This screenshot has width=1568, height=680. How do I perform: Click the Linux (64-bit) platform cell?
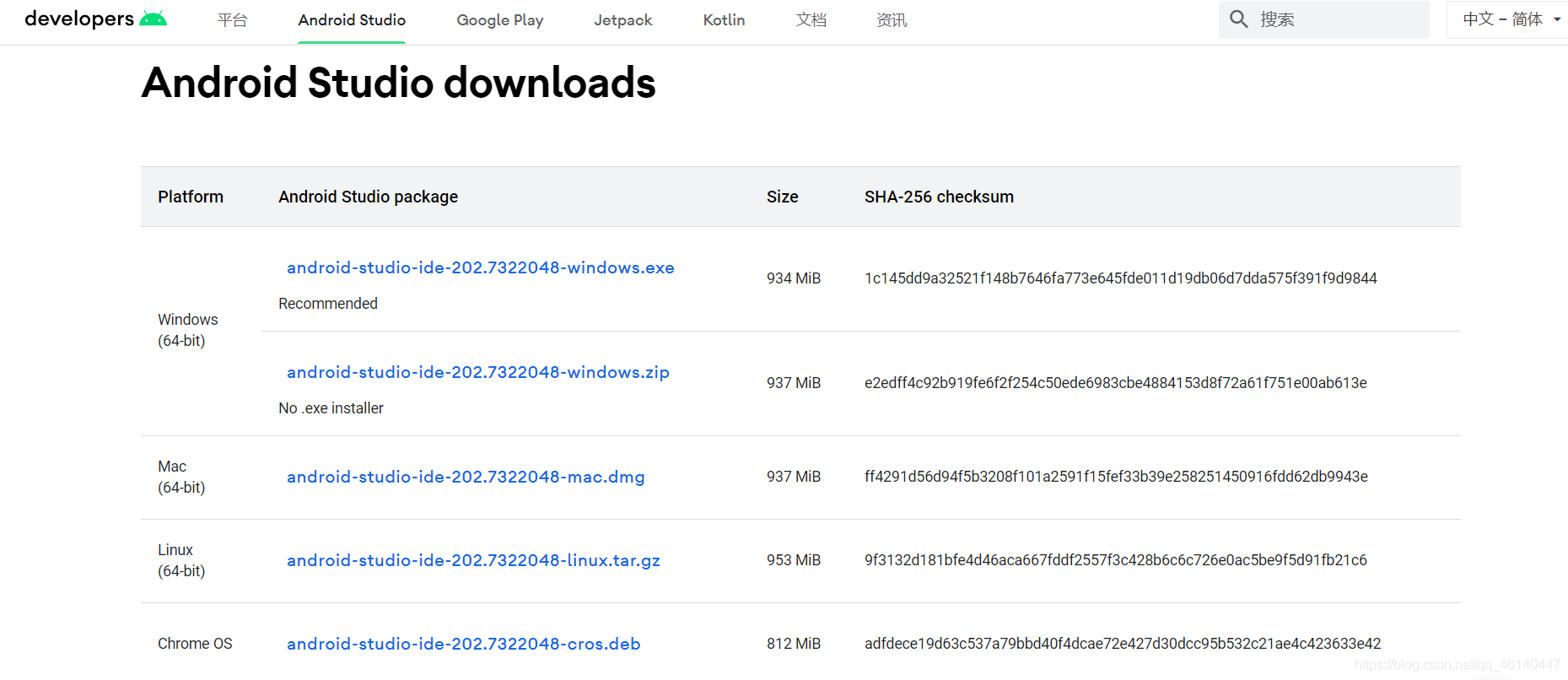pos(181,560)
